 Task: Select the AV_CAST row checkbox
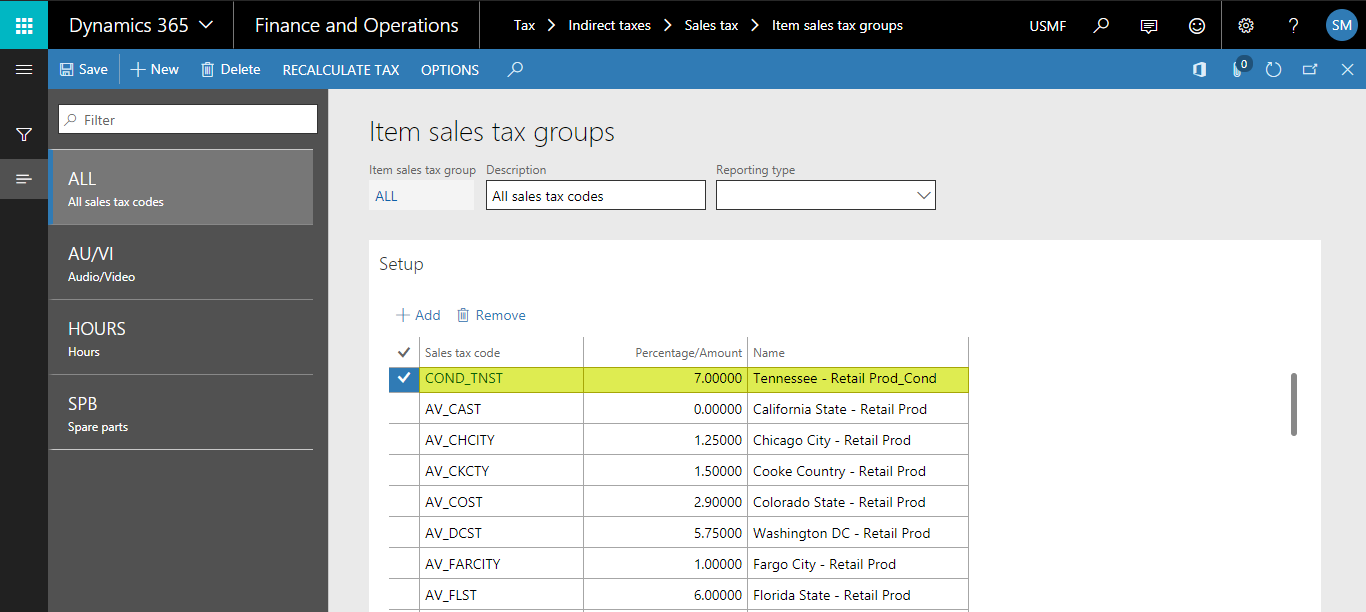coord(403,409)
